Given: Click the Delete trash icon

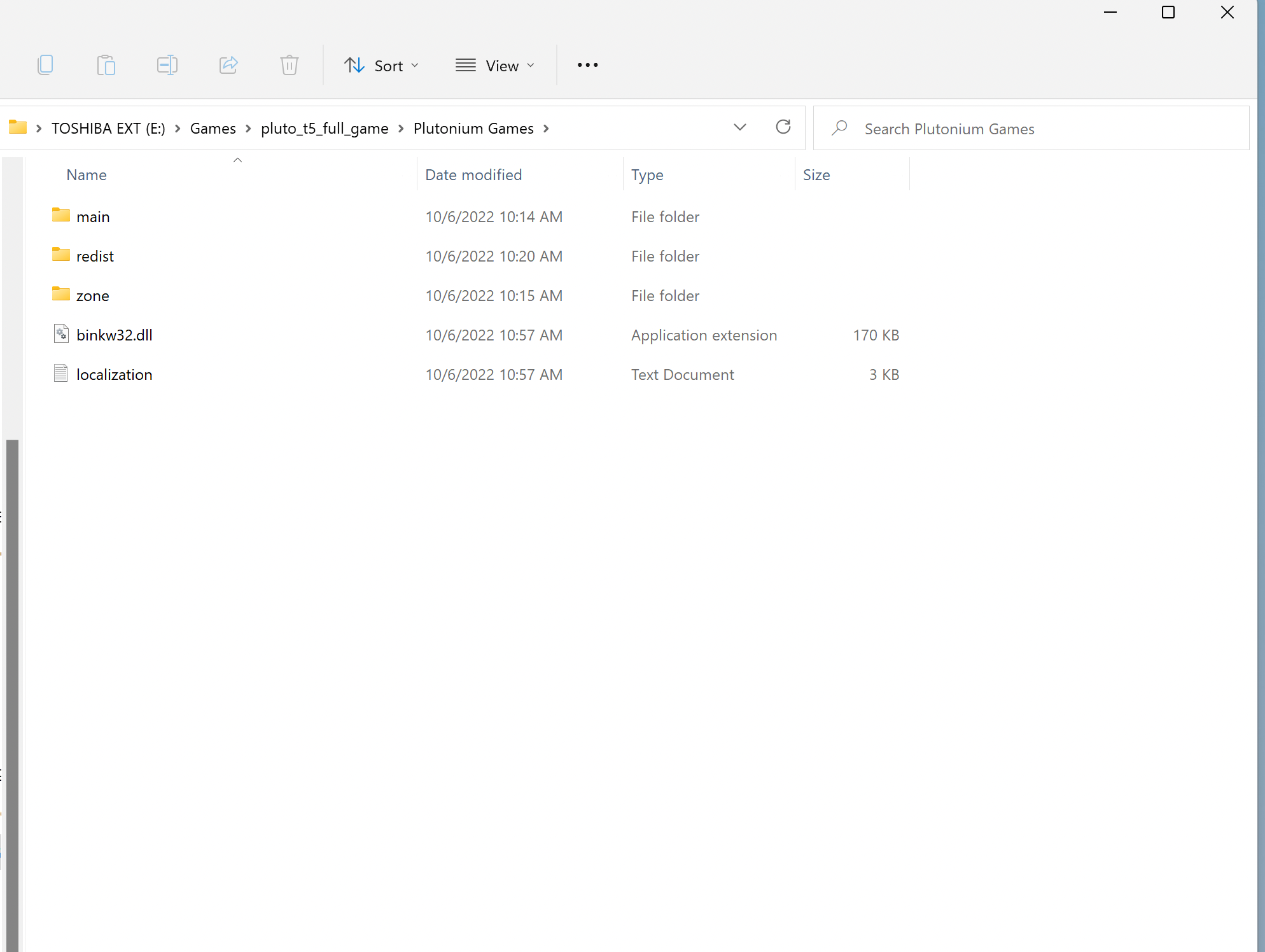Looking at the screenshot, I should [x=290, y=65].
